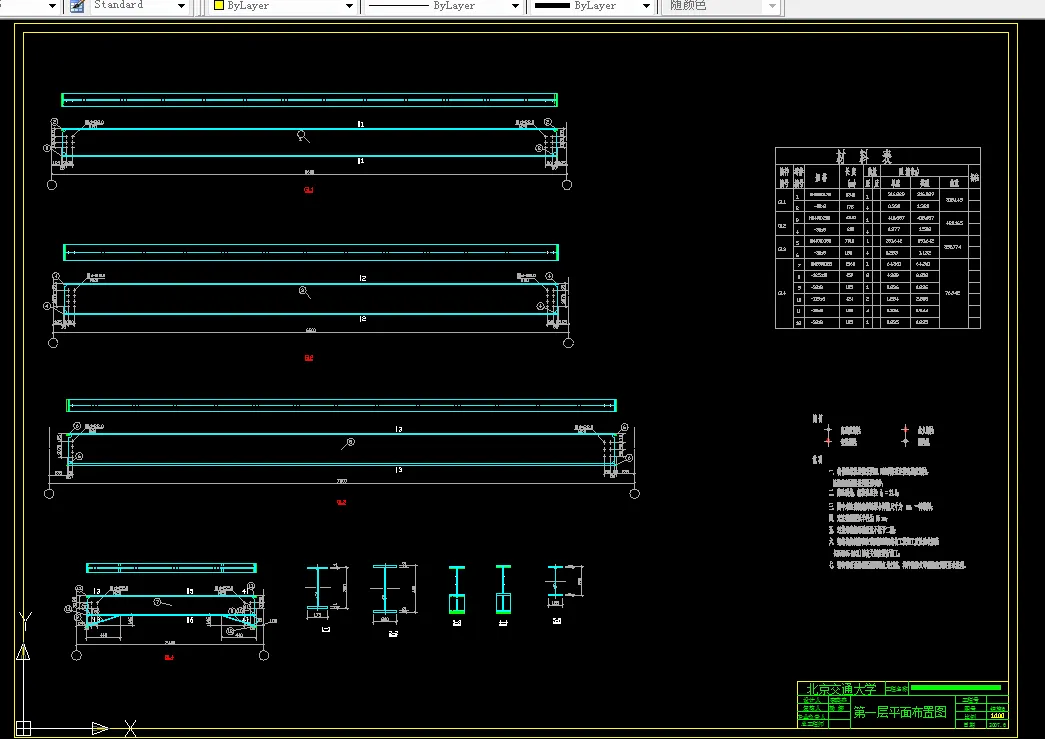Select the 北京交通大学 title block text
This screenshot has width=1045, height=739.
click(x=841, y=689)
